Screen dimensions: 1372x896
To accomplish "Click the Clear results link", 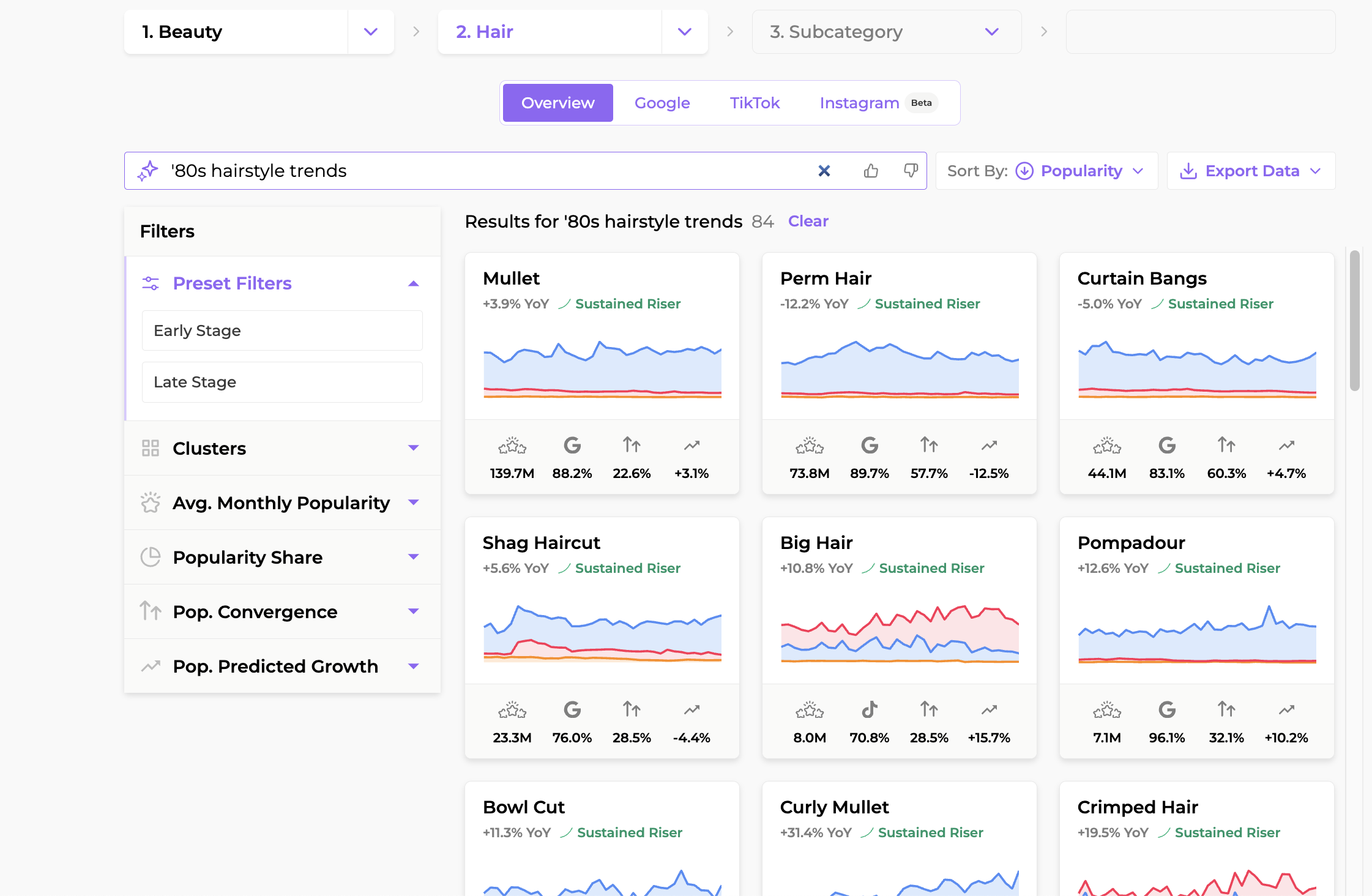I will [x=808, y=221].
